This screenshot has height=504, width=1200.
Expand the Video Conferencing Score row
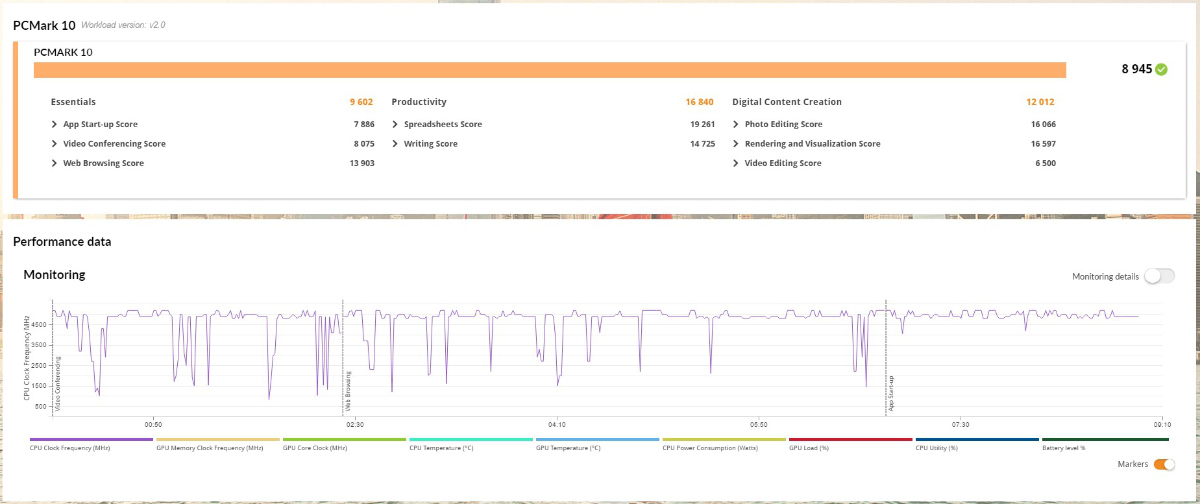pos(54,144)
